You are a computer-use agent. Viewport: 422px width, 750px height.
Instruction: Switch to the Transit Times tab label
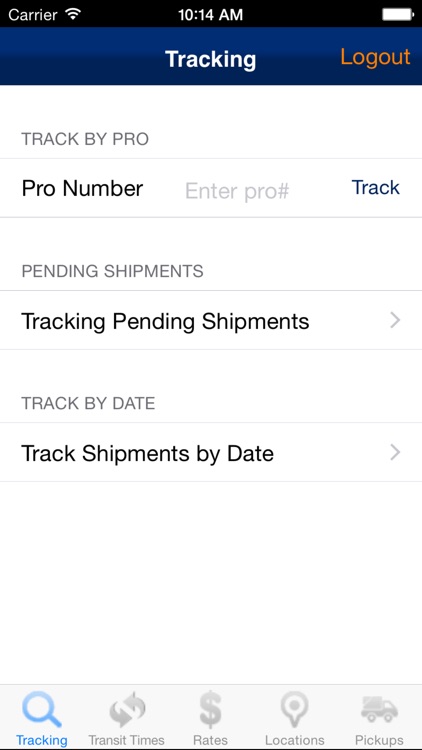[127, 740]
